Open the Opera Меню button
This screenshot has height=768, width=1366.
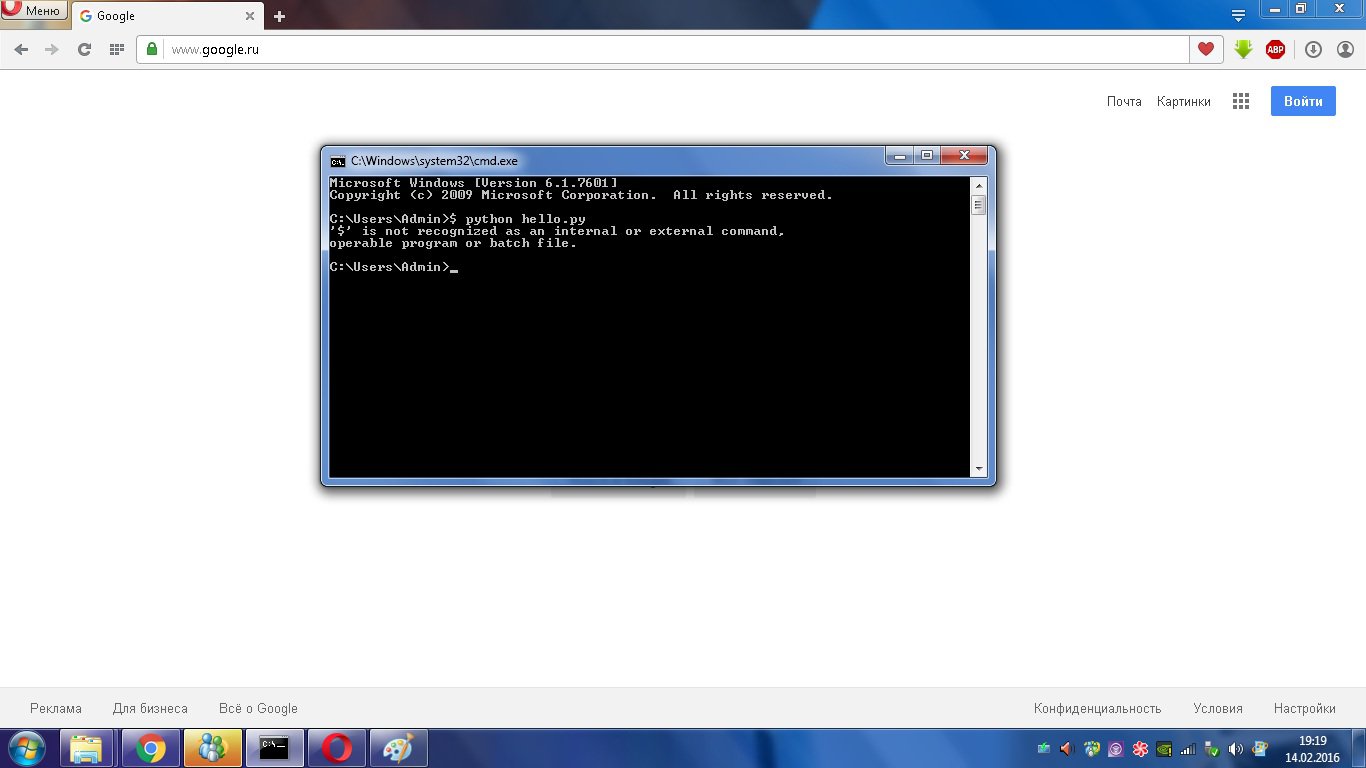(34, 11)
